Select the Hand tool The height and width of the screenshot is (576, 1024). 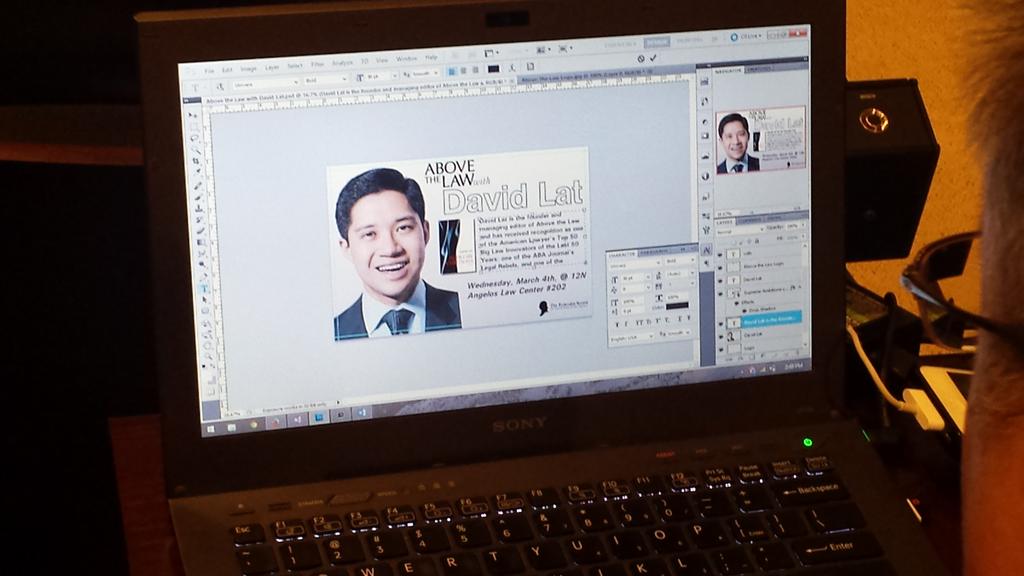[207, 344]
